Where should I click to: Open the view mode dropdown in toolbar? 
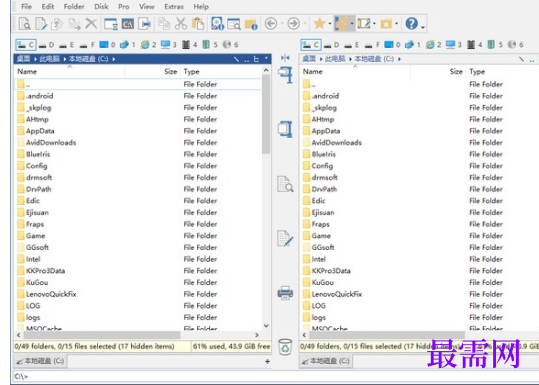pos(374,24)
